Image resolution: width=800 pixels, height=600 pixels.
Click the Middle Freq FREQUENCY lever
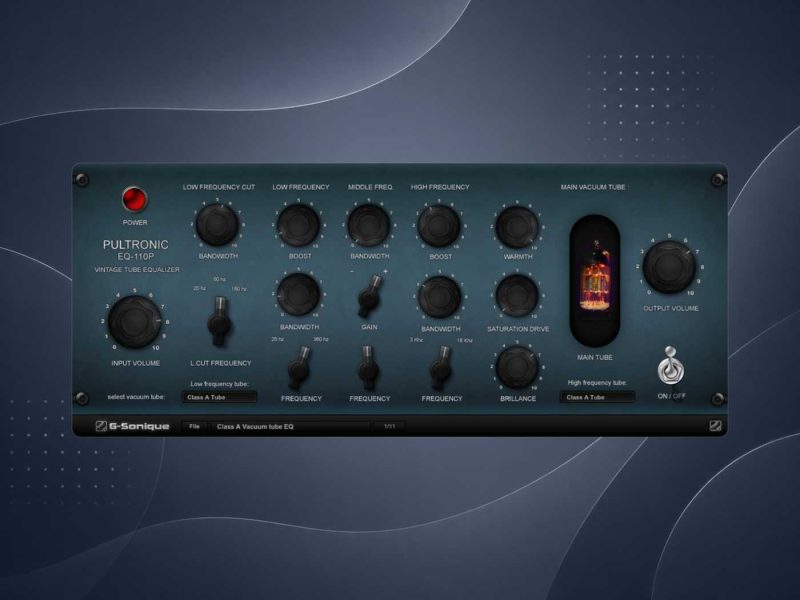click(368, 367)
